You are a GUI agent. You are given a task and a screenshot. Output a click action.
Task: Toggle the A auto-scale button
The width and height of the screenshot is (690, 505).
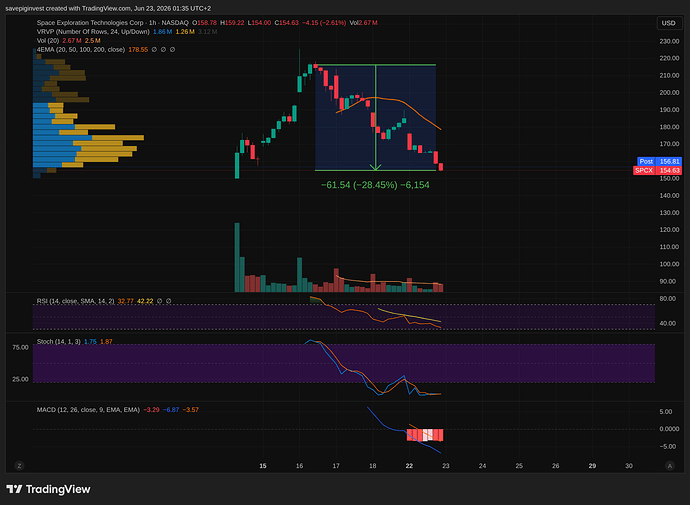pos(670,465)
